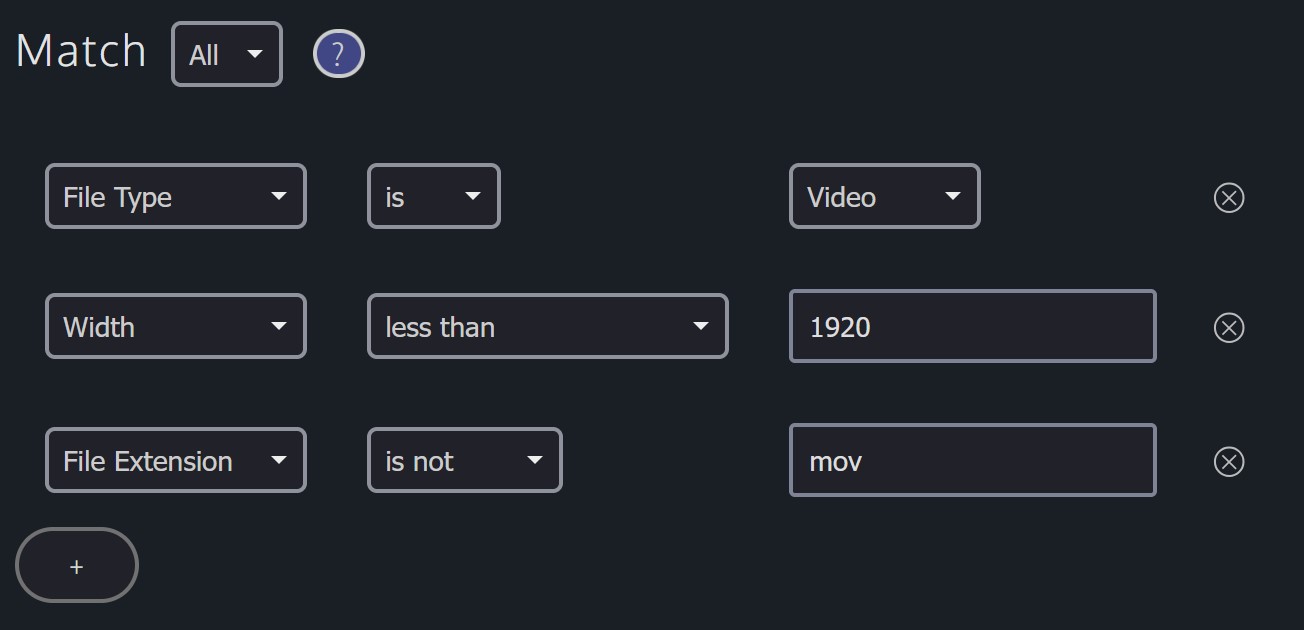Click the Match heading label
Viewport: 1304px width, 630px height.
click(x=81, y=51)
